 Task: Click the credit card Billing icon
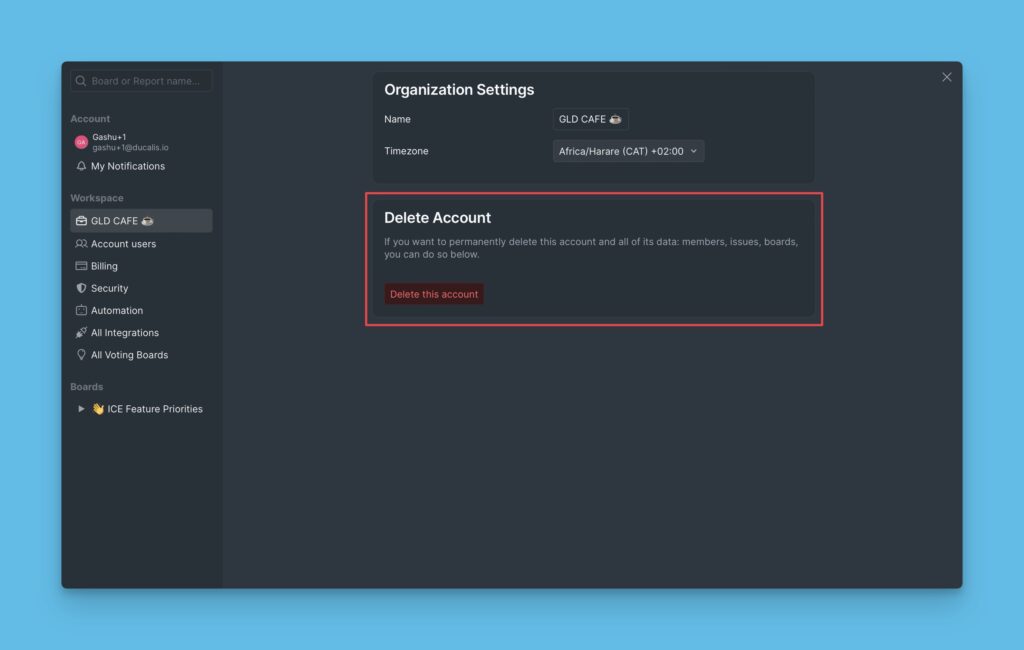(x=81, y=266)
